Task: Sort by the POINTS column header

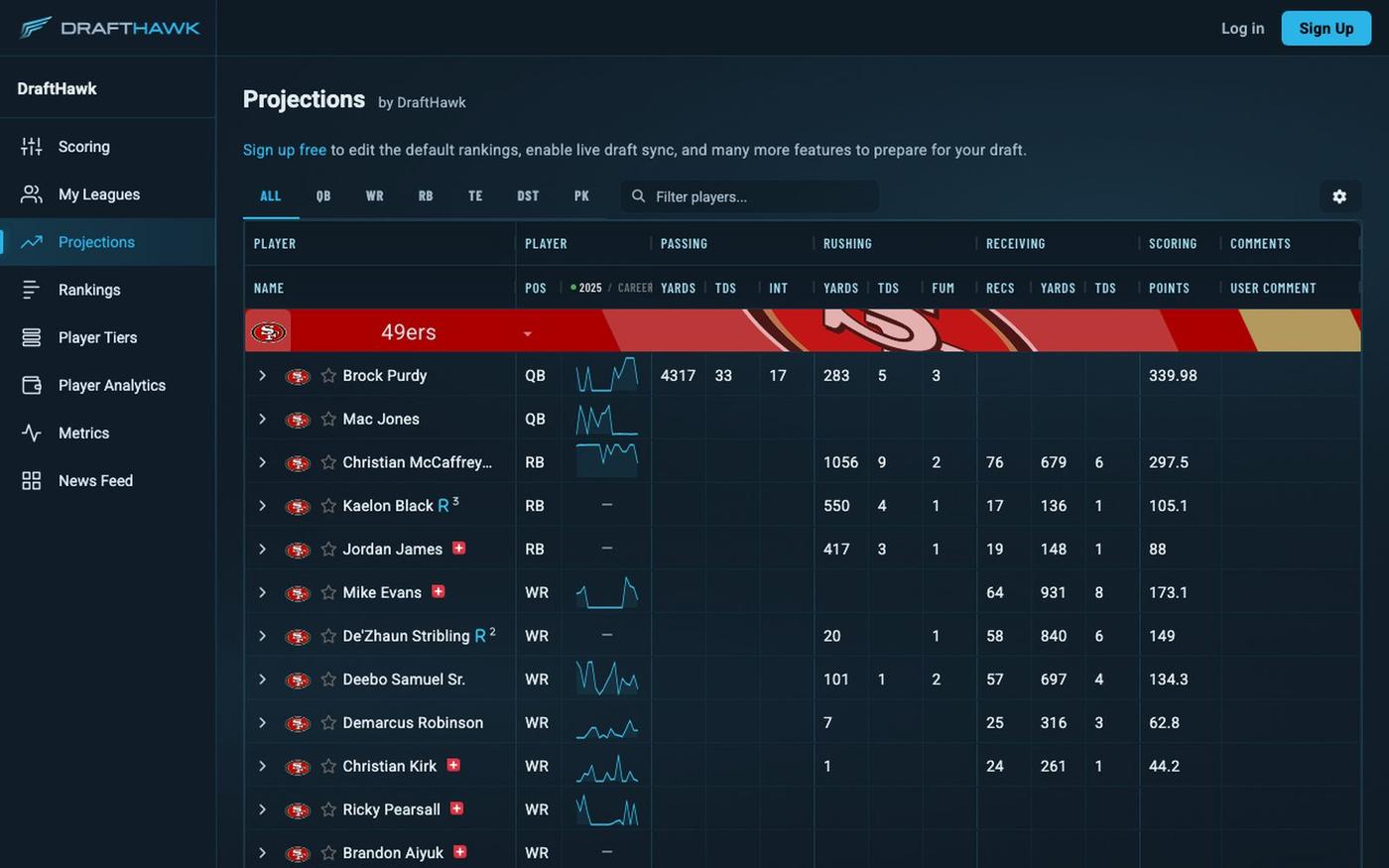Action: pos(1169,288)
